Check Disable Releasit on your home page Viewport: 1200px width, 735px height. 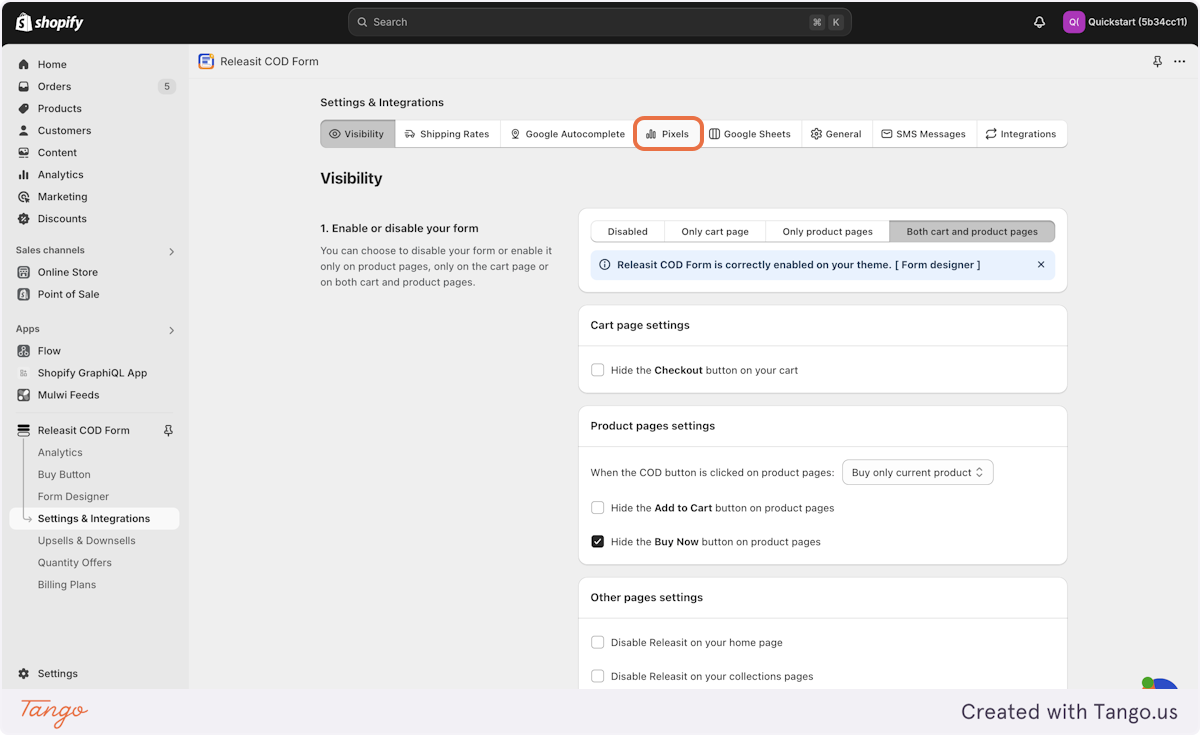click(x=598, y=643)
